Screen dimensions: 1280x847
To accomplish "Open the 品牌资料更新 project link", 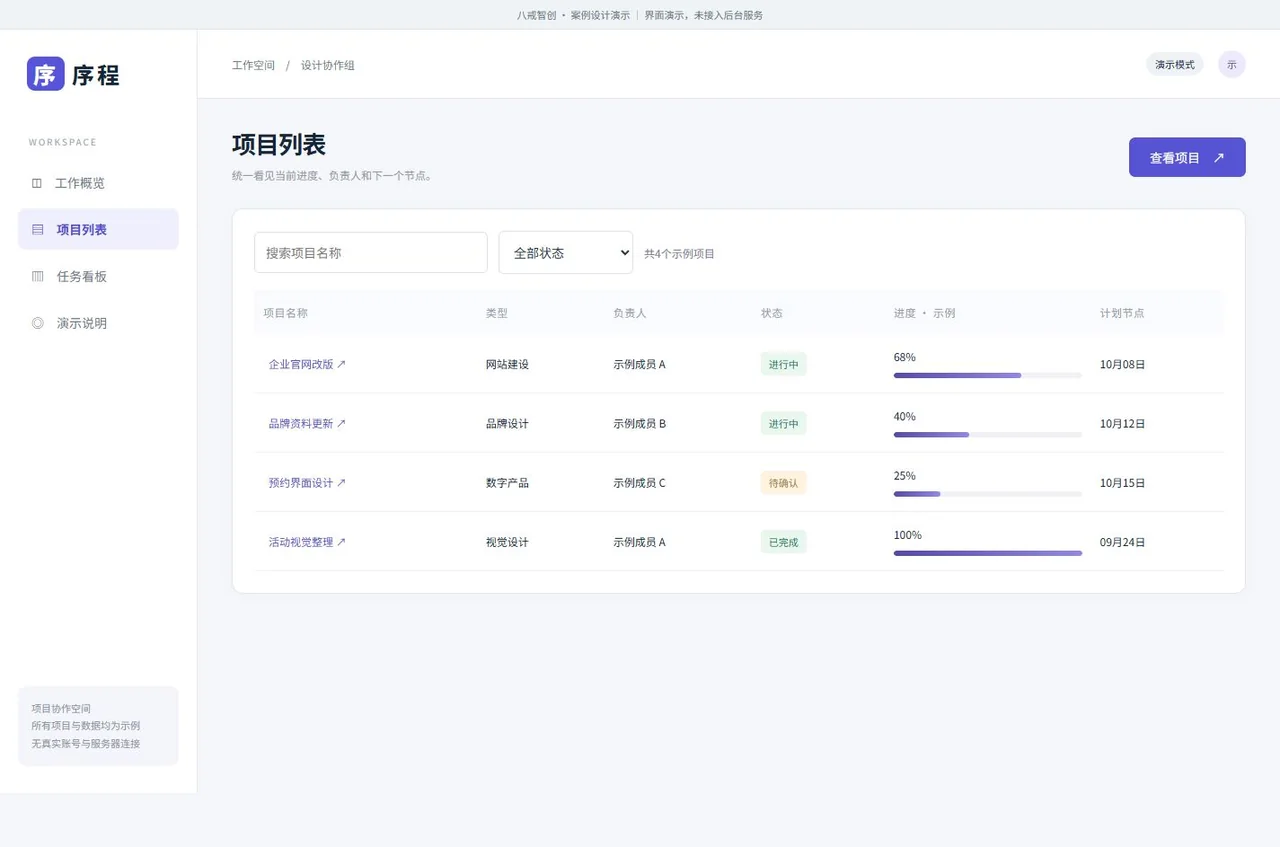I will pyautogui.click(x=307, y=423).
